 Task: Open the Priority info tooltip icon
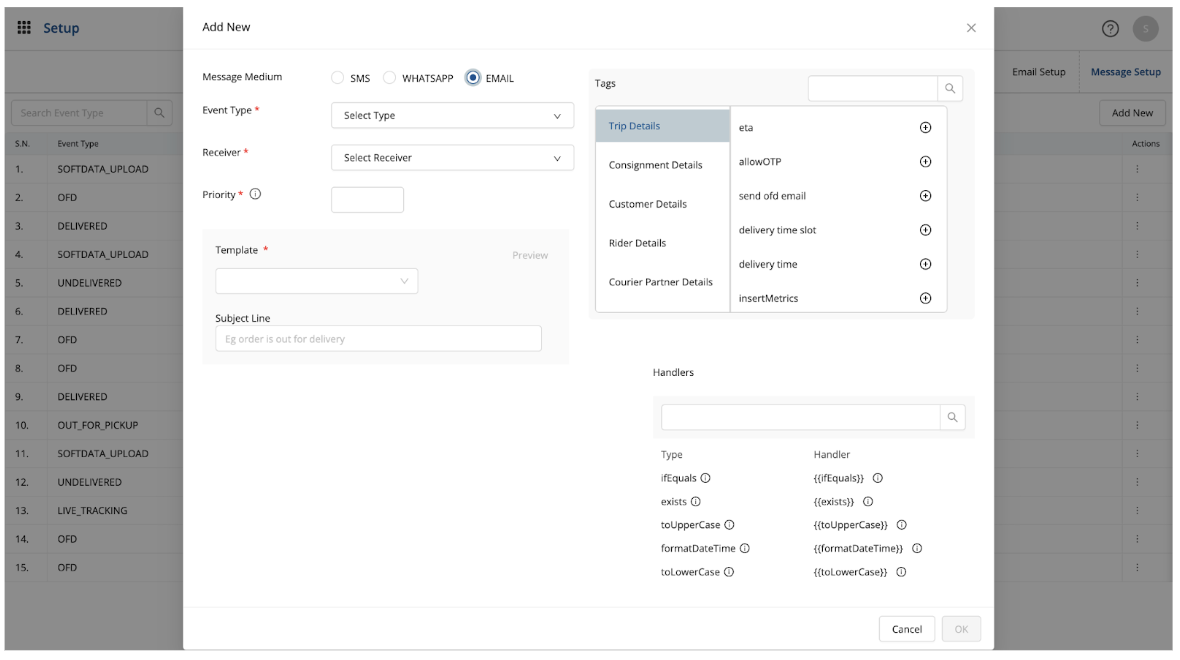[255, 195]
